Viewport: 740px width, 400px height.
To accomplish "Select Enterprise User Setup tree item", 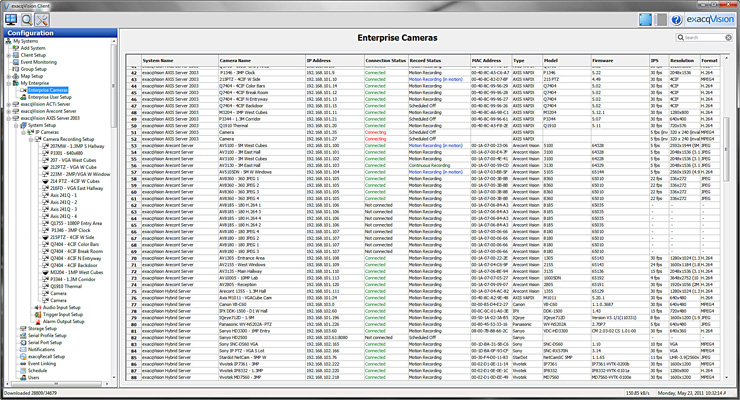I will [50, 96].
